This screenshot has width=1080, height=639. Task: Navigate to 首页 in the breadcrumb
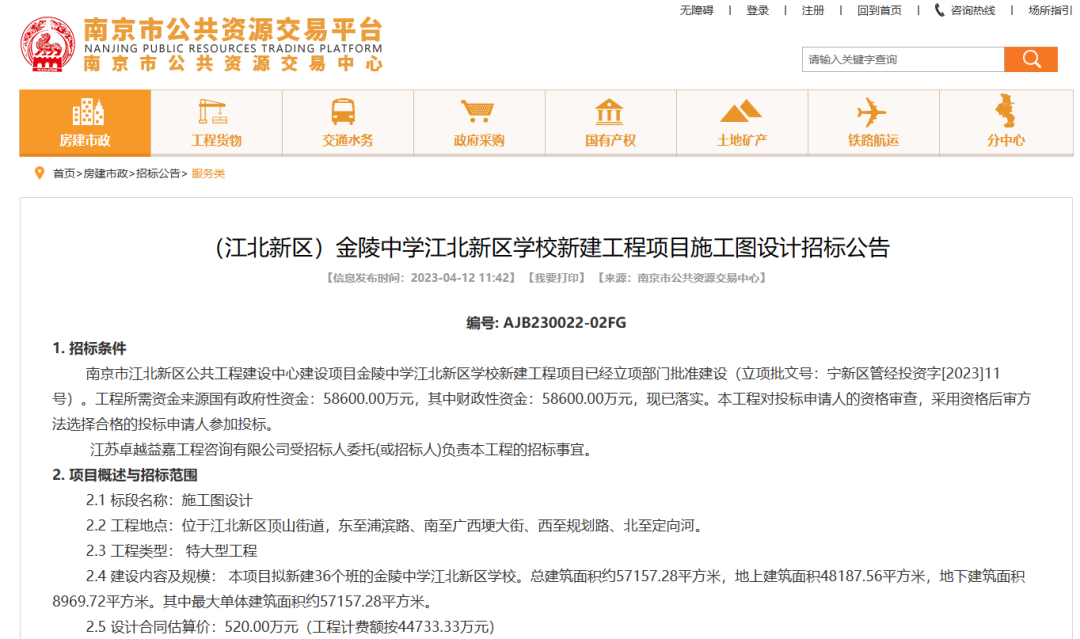click(x=64, y=174)
